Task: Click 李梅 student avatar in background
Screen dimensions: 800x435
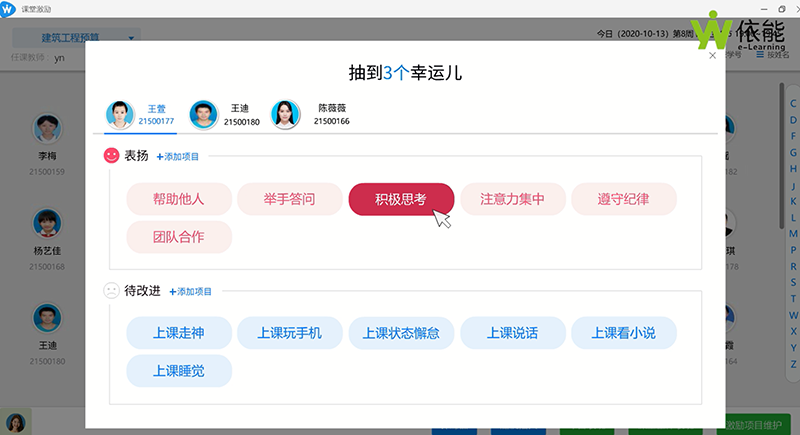Action: tap(47, 131)
